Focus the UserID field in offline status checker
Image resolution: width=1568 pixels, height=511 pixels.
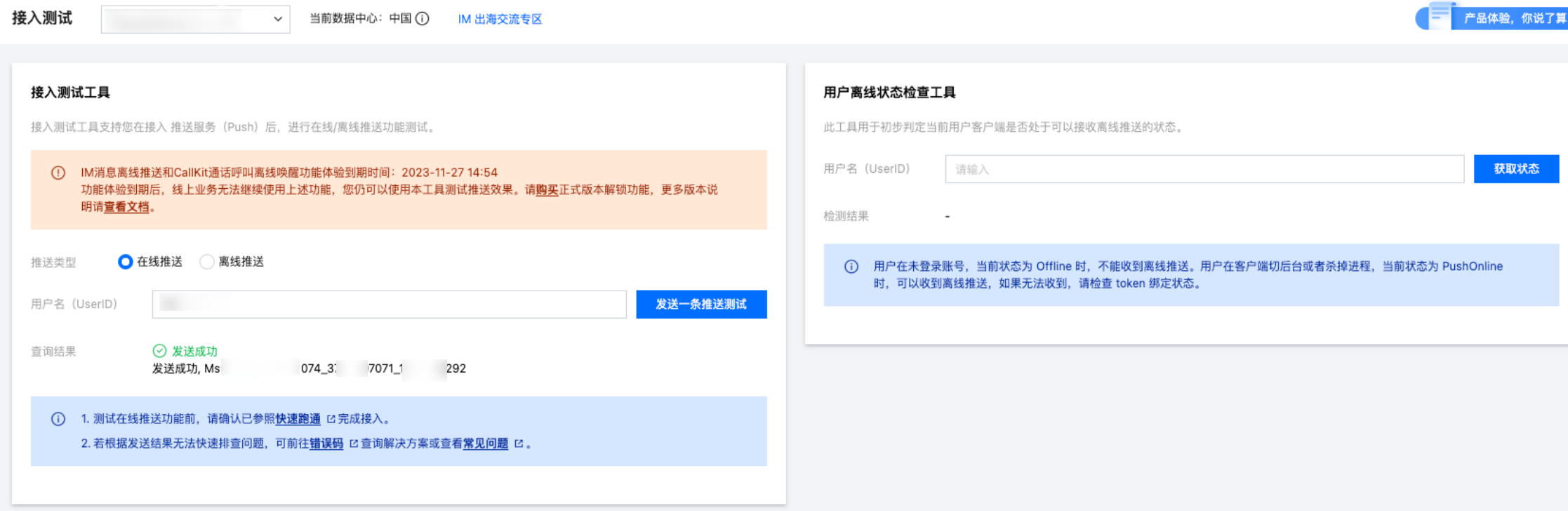click(x=1204, y=169)
